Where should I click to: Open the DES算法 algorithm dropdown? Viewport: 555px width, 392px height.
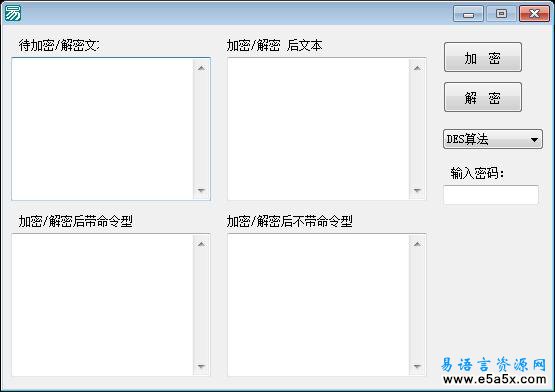(492, 139)
